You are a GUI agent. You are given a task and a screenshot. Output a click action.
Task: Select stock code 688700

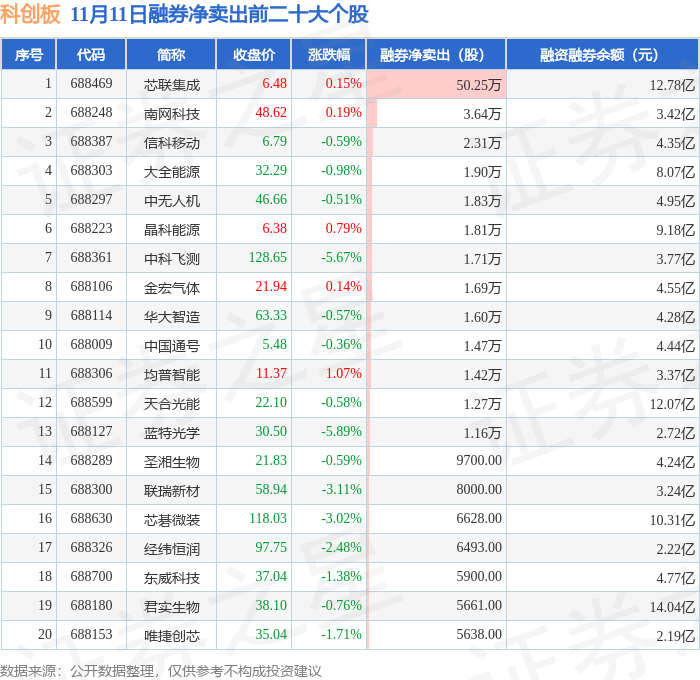[x=91, y=577]
